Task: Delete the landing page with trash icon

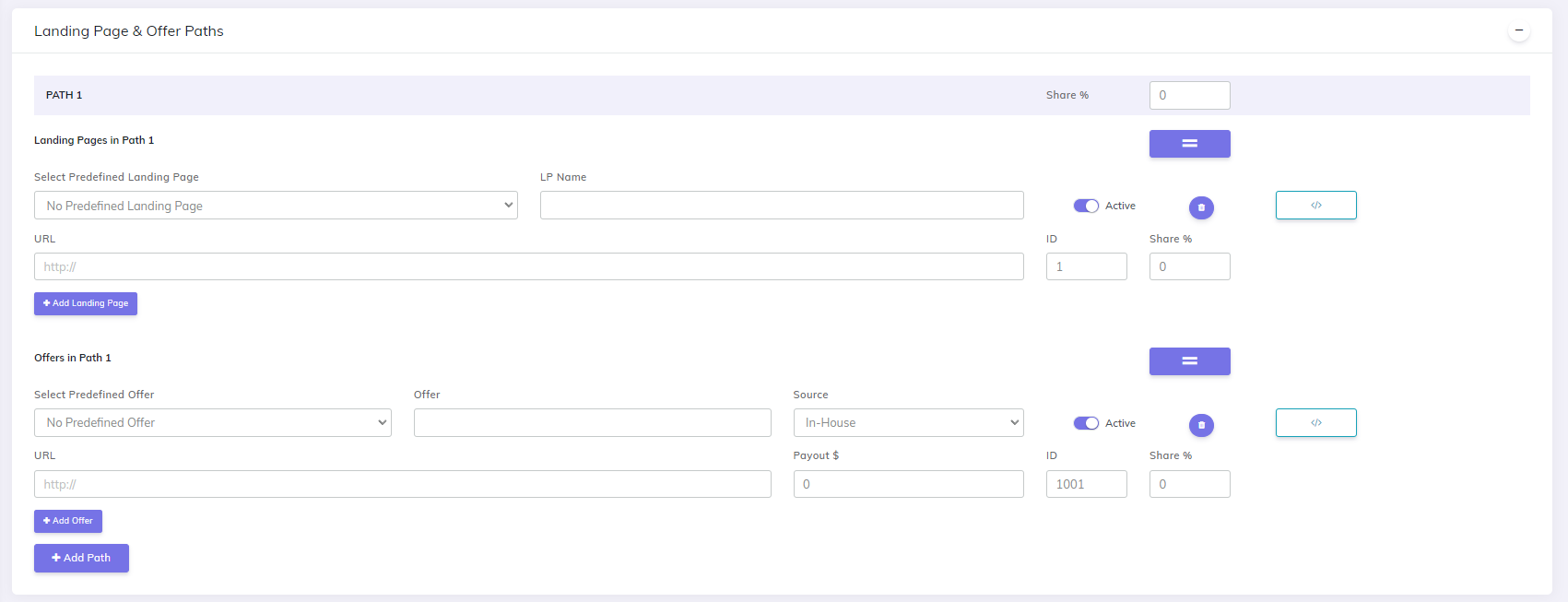Action: [x=1201, y=207]
